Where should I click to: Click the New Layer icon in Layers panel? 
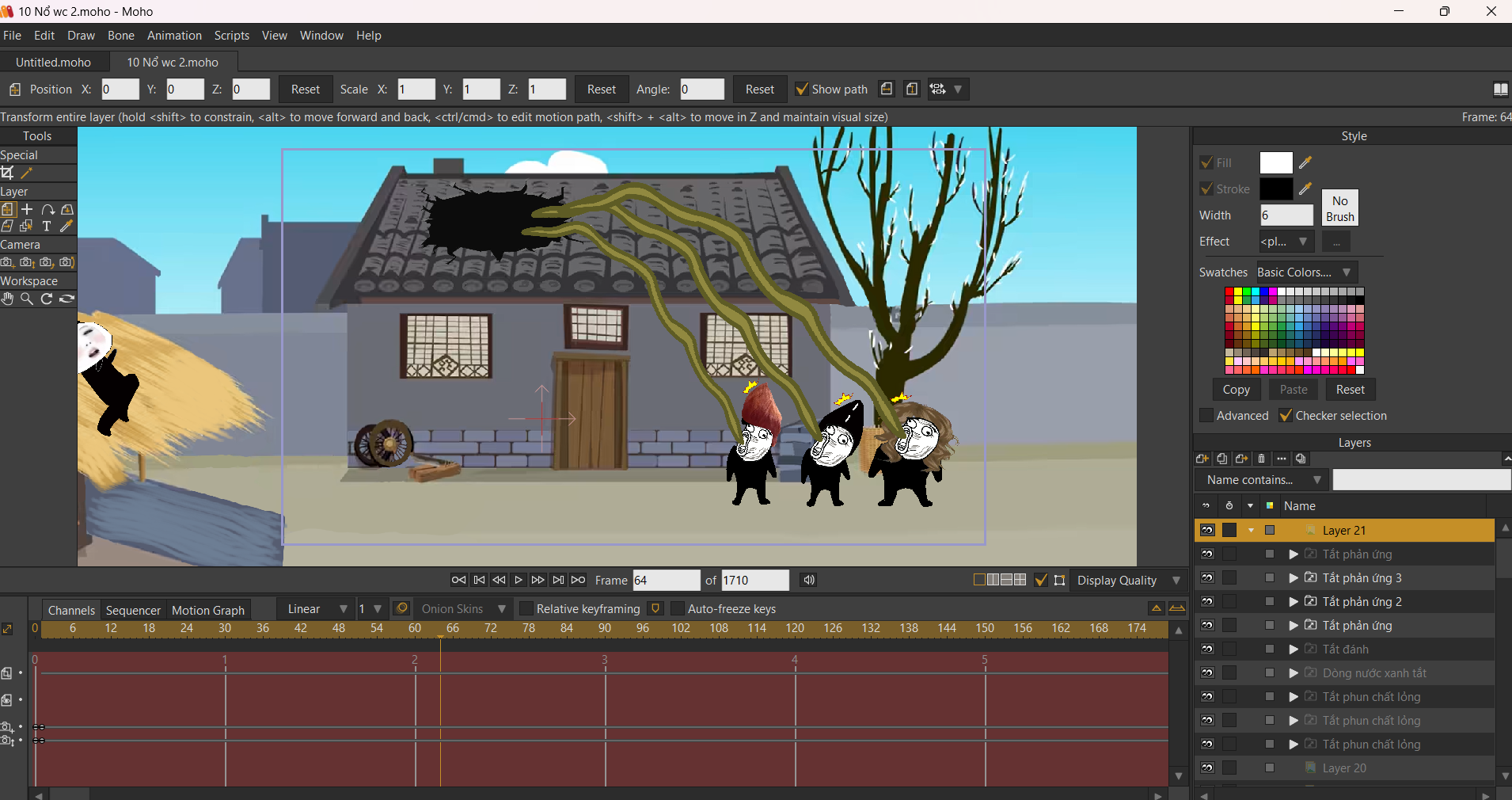(1202, 459)
